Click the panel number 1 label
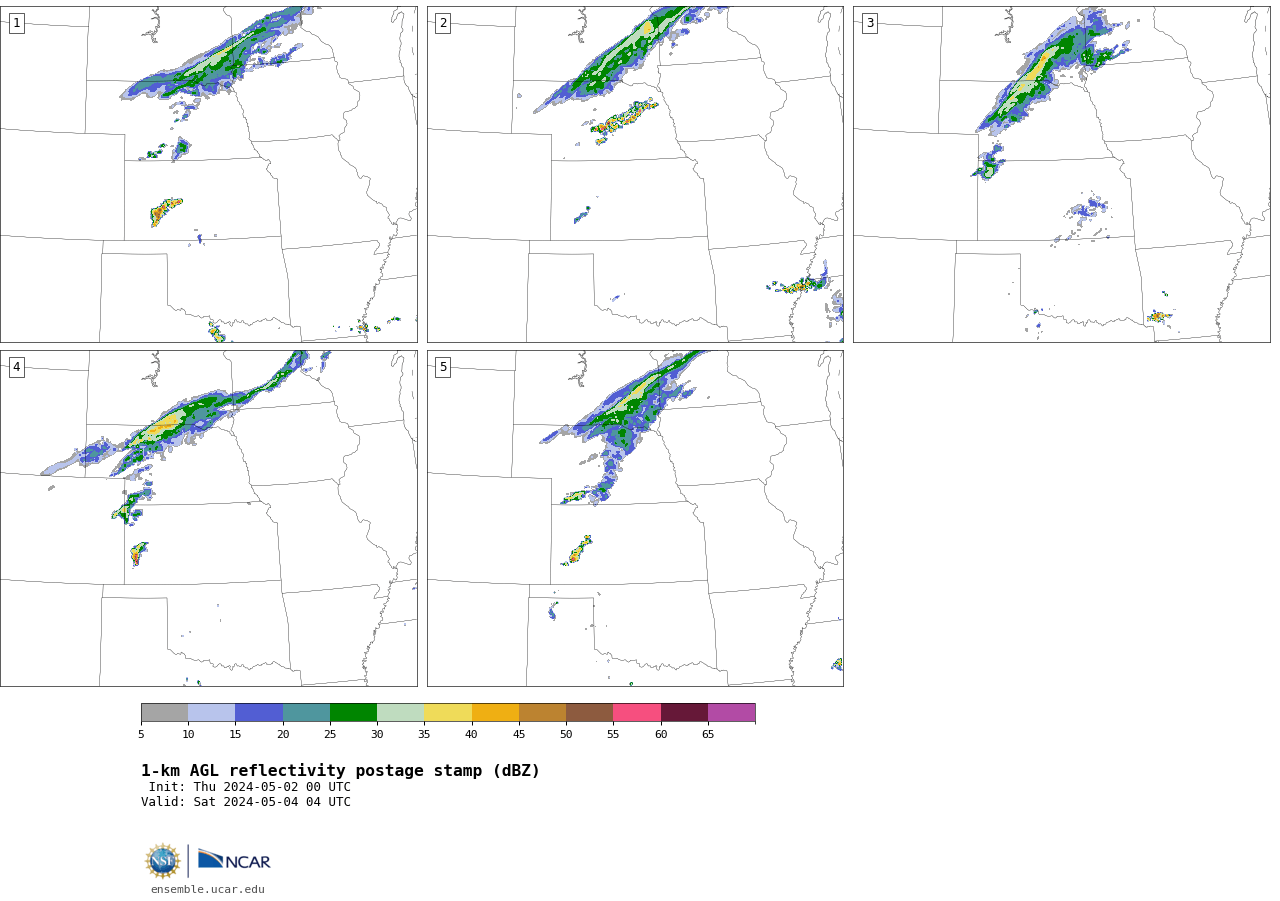Image resolution: width=1280 pixels, height=901 pixels. (x=16, y=23)
